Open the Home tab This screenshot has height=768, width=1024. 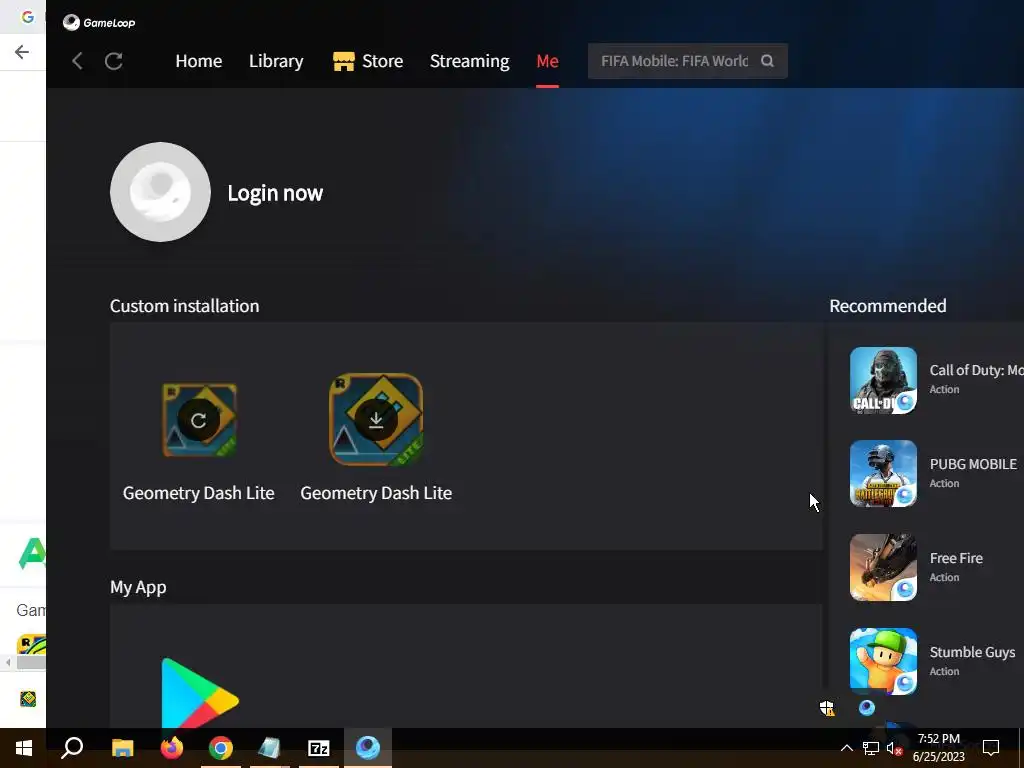pyautogui.click(x=199, y=61)
